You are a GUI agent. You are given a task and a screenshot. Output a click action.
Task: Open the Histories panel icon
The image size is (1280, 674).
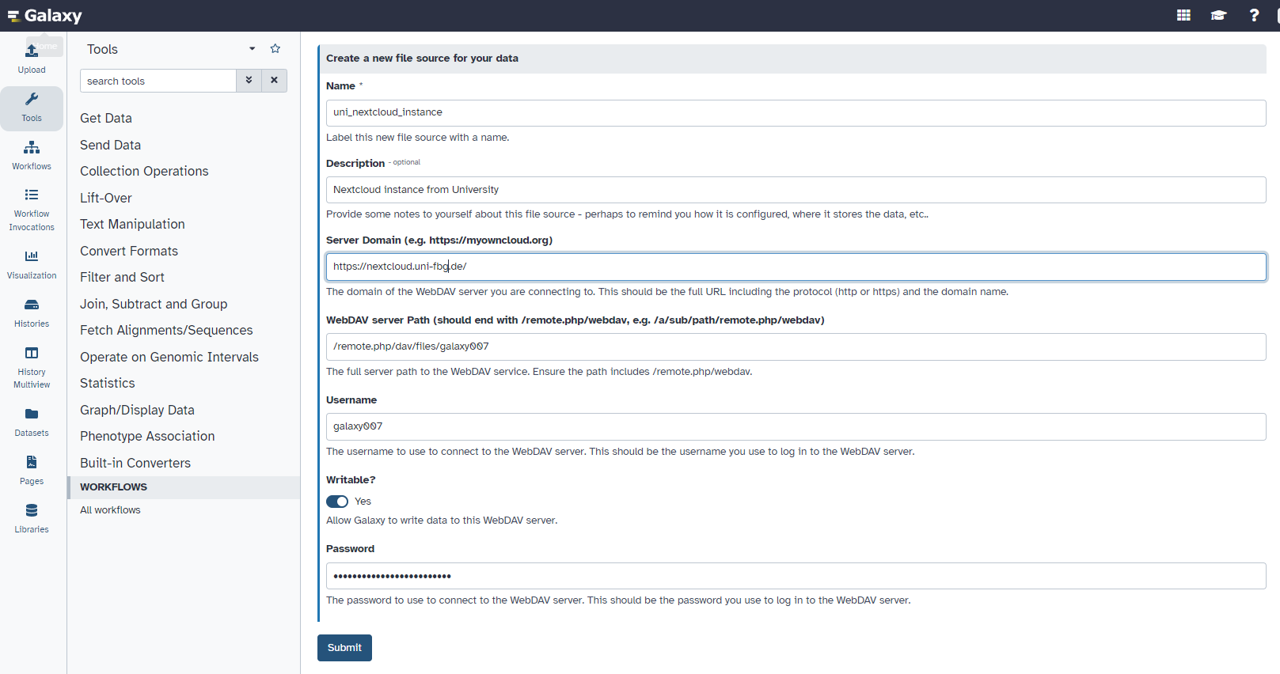tap(31, 312)
